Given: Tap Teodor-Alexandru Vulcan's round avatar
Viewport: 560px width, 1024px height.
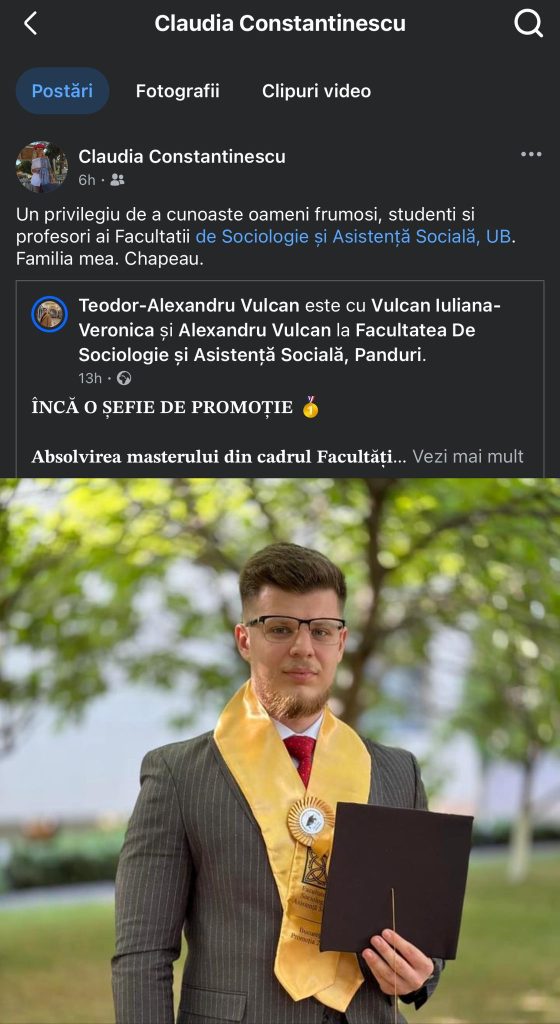Looking at the screenshot, I should [x=50, y=314].
